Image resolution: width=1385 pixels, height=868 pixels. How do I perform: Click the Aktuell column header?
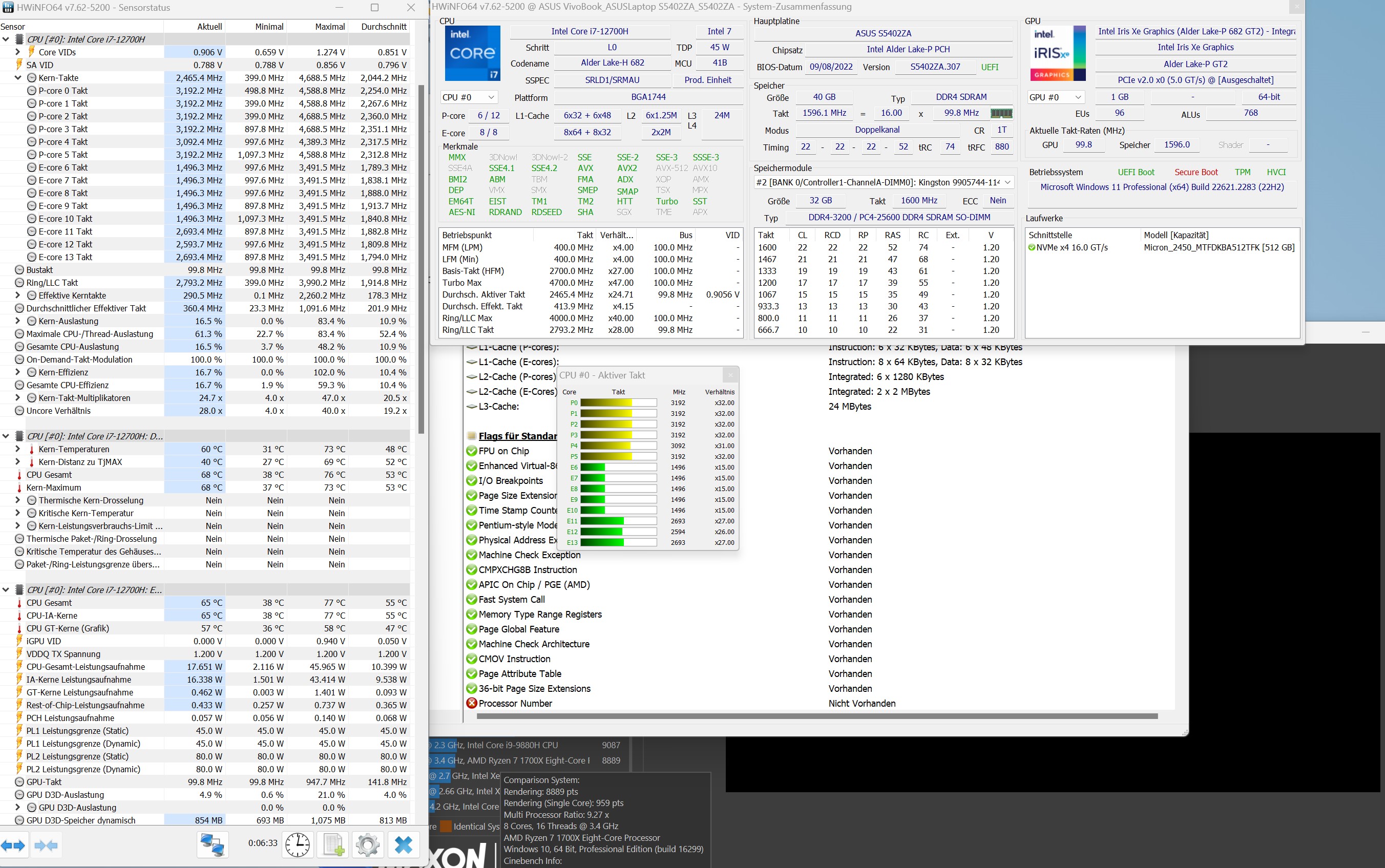click(195, 27)
